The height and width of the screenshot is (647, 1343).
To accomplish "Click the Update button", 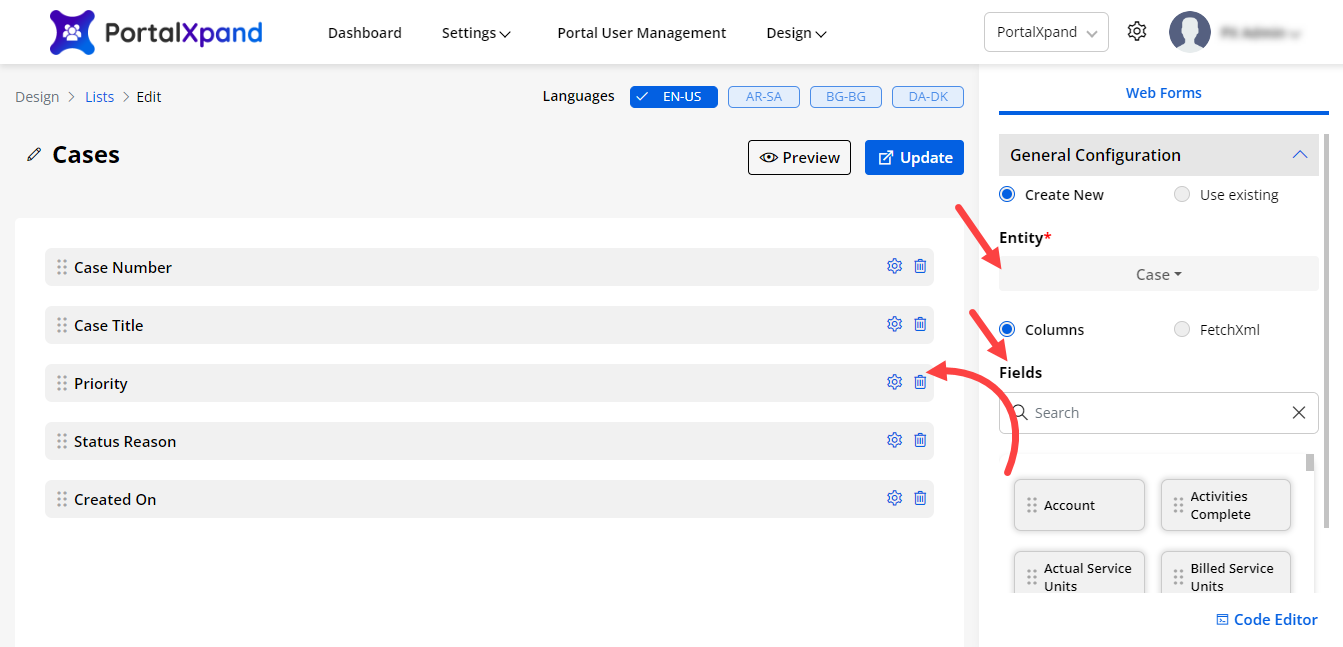I will click(x=914, y=158).
